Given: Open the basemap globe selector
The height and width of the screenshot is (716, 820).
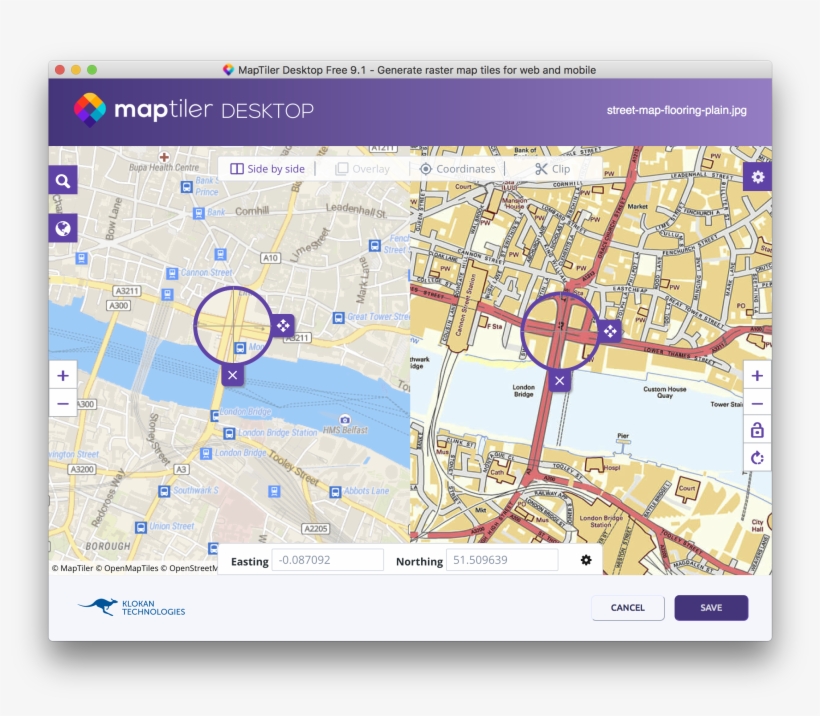Looking at the screenshot, I should tap(63, 229).
